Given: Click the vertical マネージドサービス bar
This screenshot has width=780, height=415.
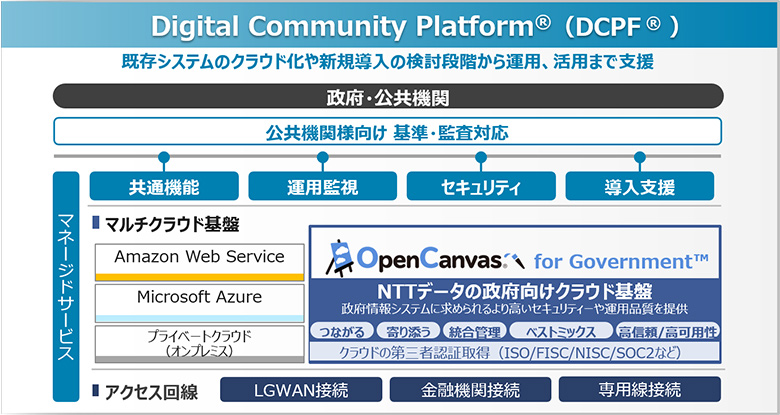Looking at the screenshot, I should point(66,287).
